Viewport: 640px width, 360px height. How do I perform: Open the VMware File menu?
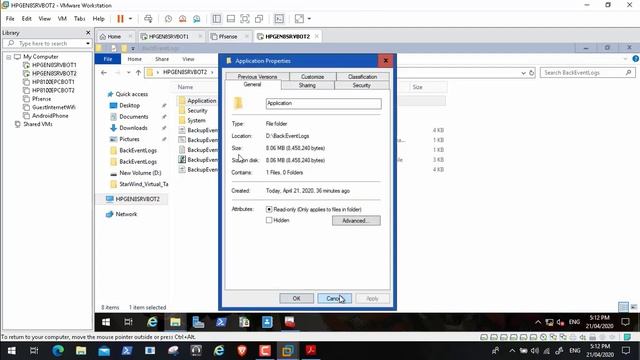10,19
